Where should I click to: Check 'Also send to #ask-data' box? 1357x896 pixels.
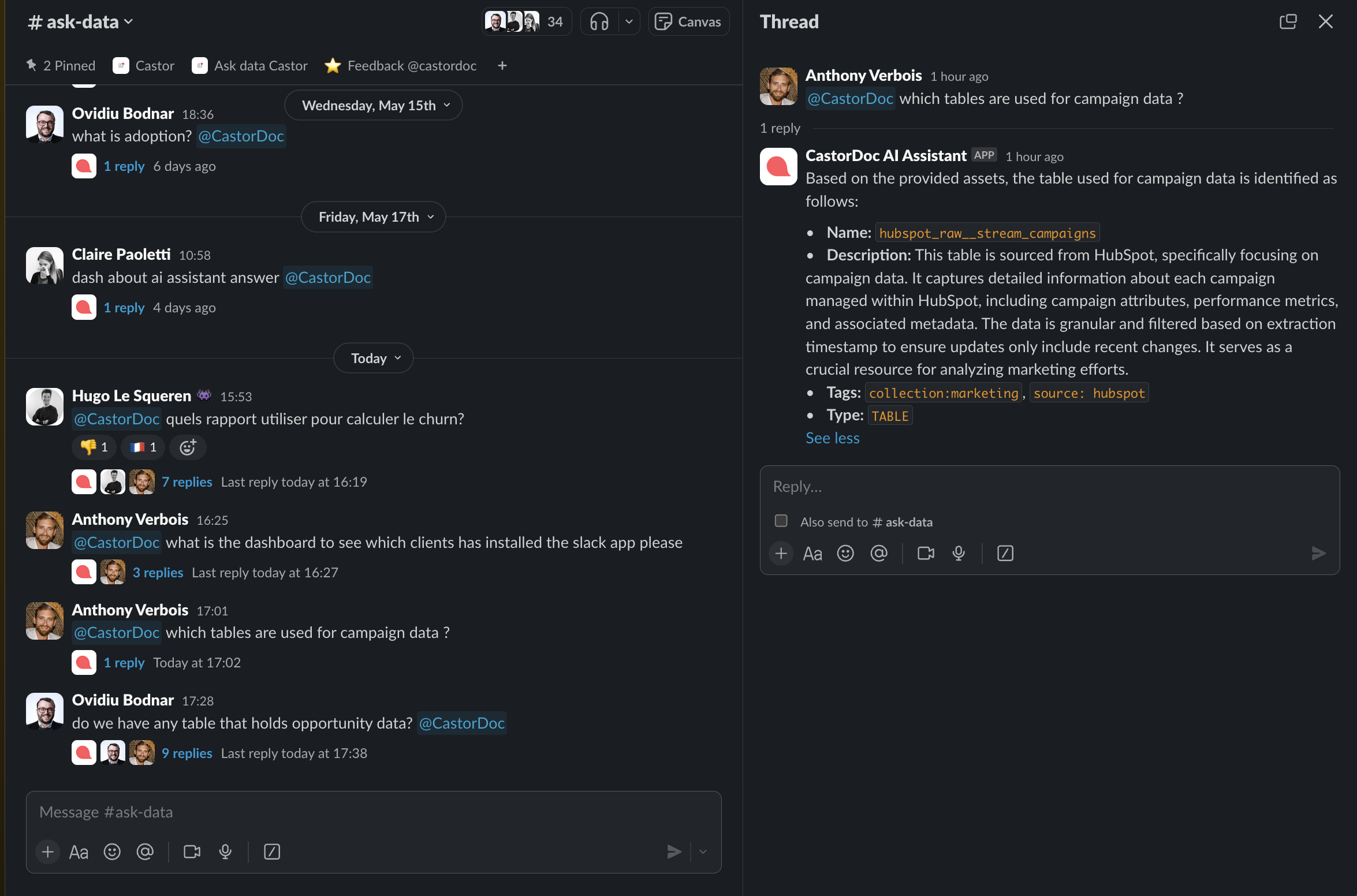pyautogui.click(x=781, y=521)
